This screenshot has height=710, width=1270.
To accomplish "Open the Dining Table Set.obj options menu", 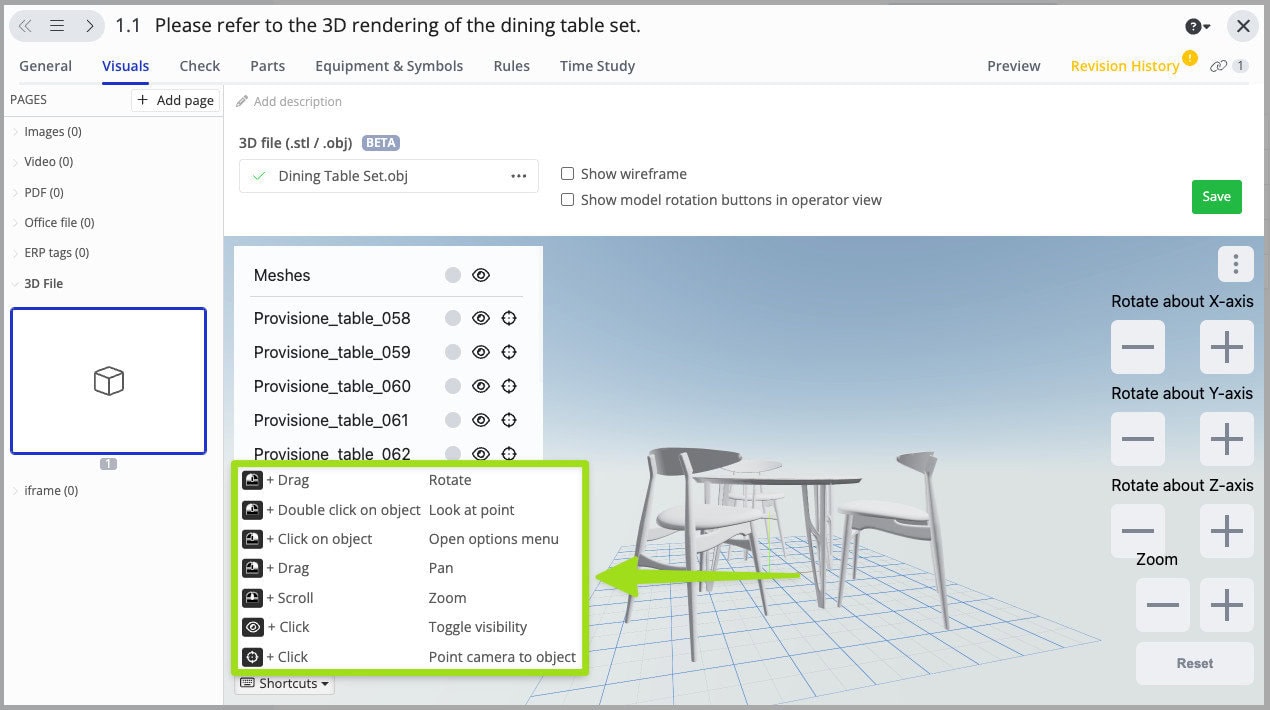I will (518, 175).
